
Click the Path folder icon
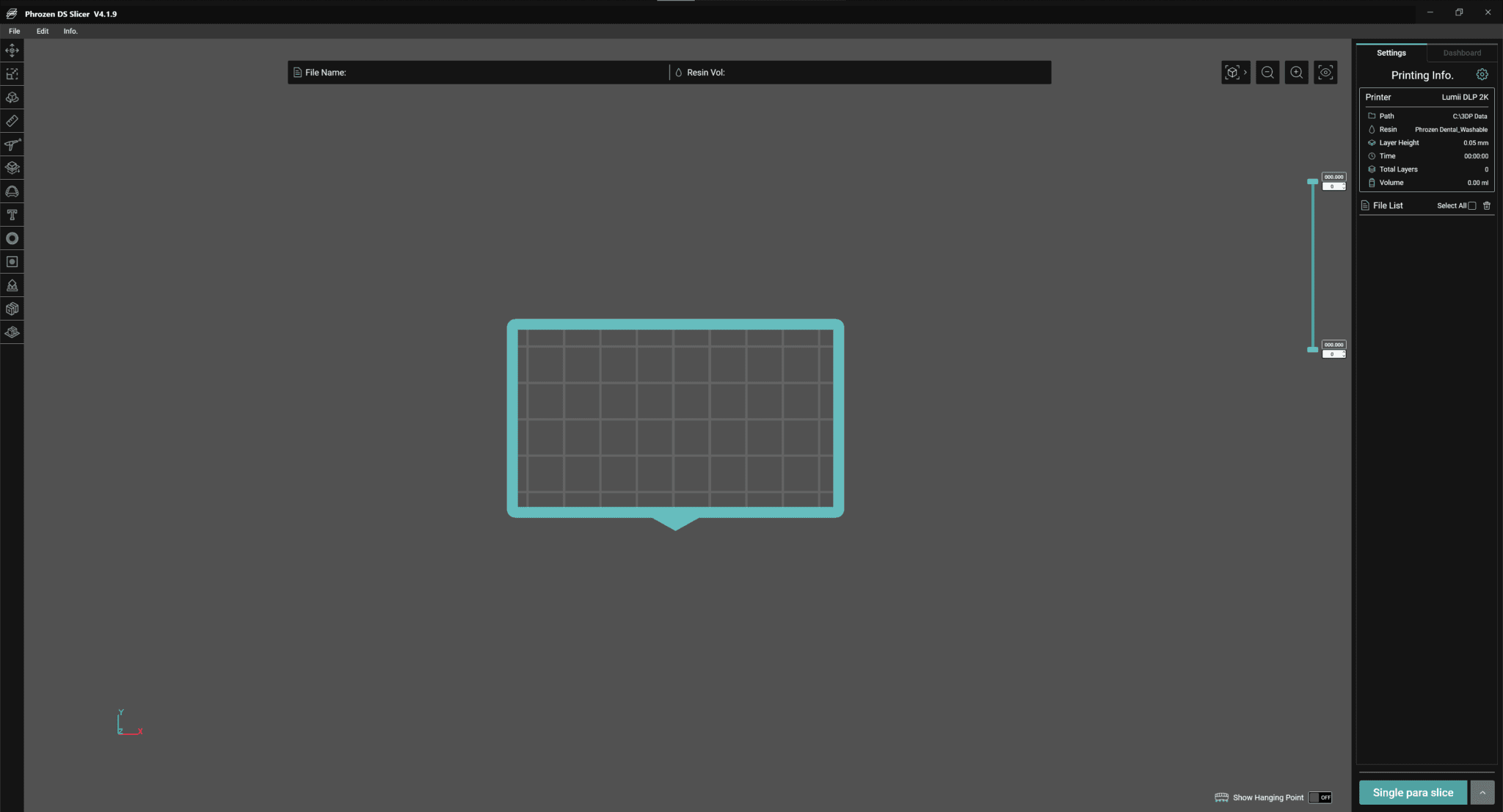tap(1371, 116)
